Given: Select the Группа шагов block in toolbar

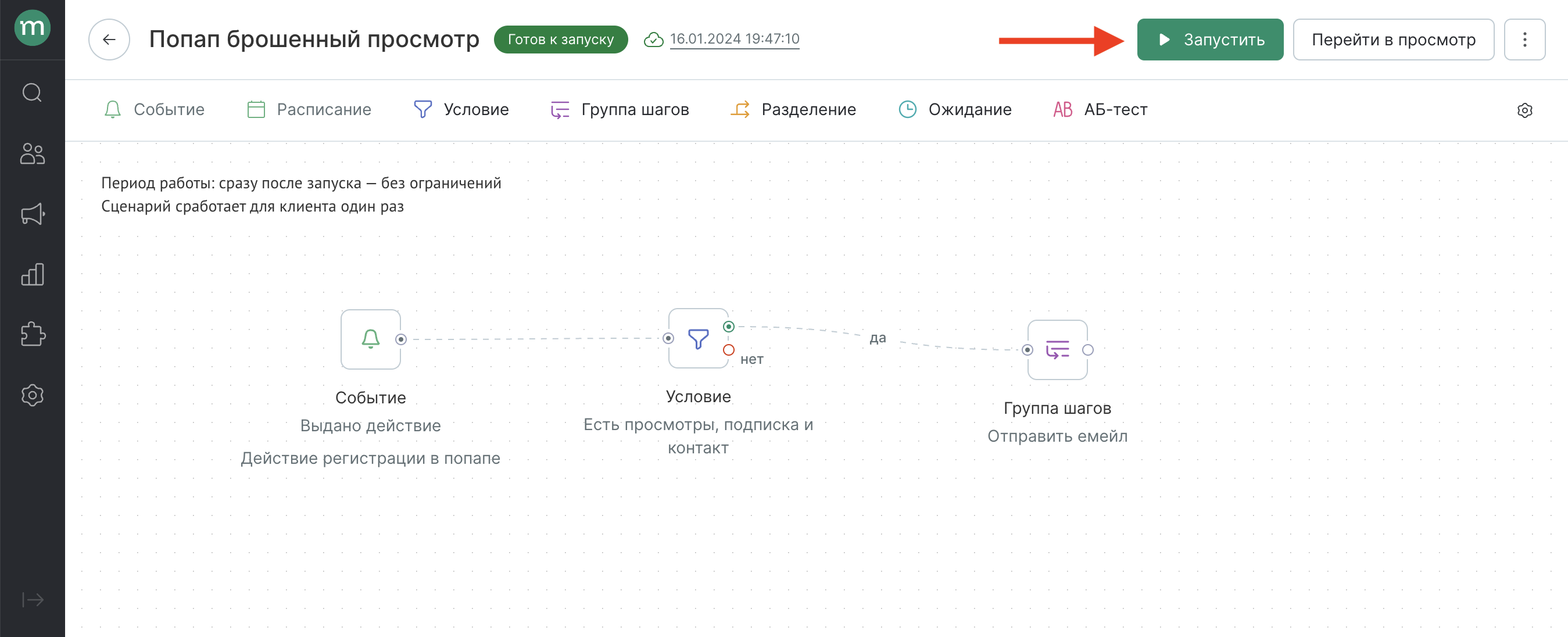Looking at the screenshot, I should [620, 110].
